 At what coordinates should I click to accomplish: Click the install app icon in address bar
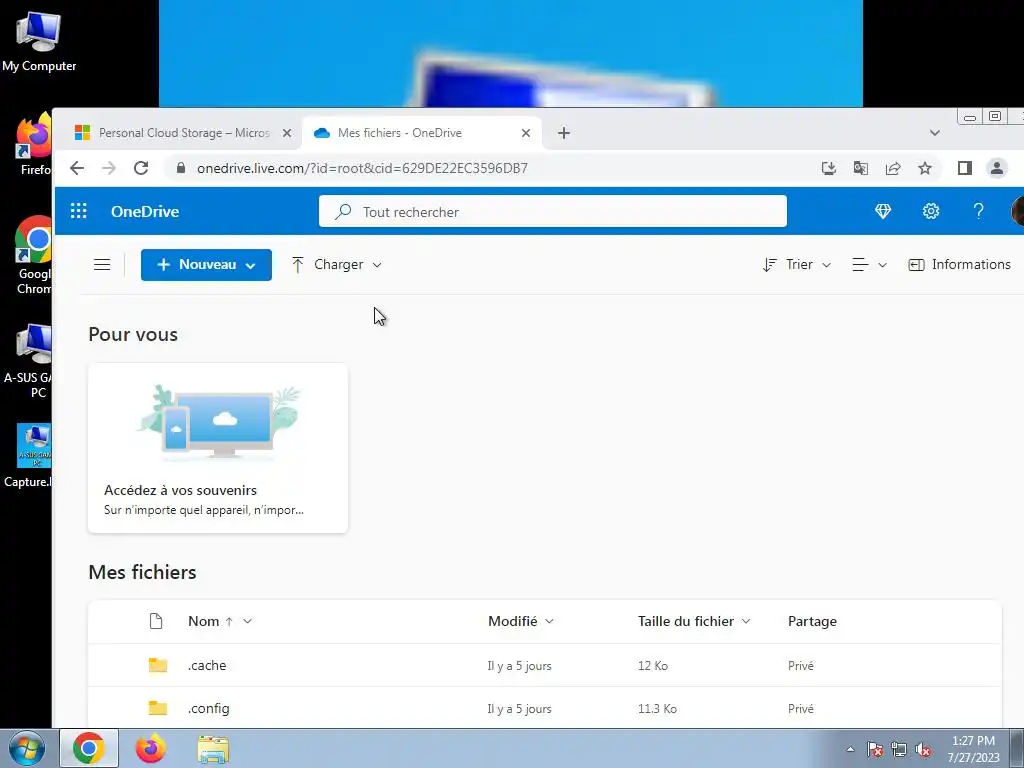coord(828,168)
